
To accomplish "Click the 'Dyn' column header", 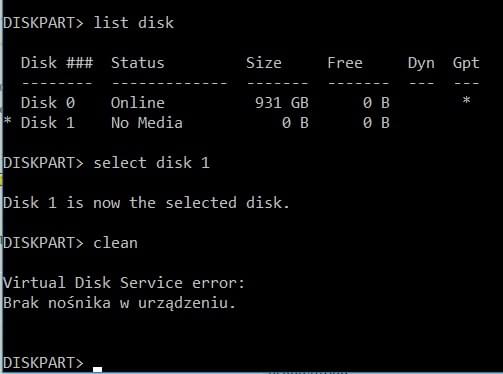I will [x=421, y=63].
